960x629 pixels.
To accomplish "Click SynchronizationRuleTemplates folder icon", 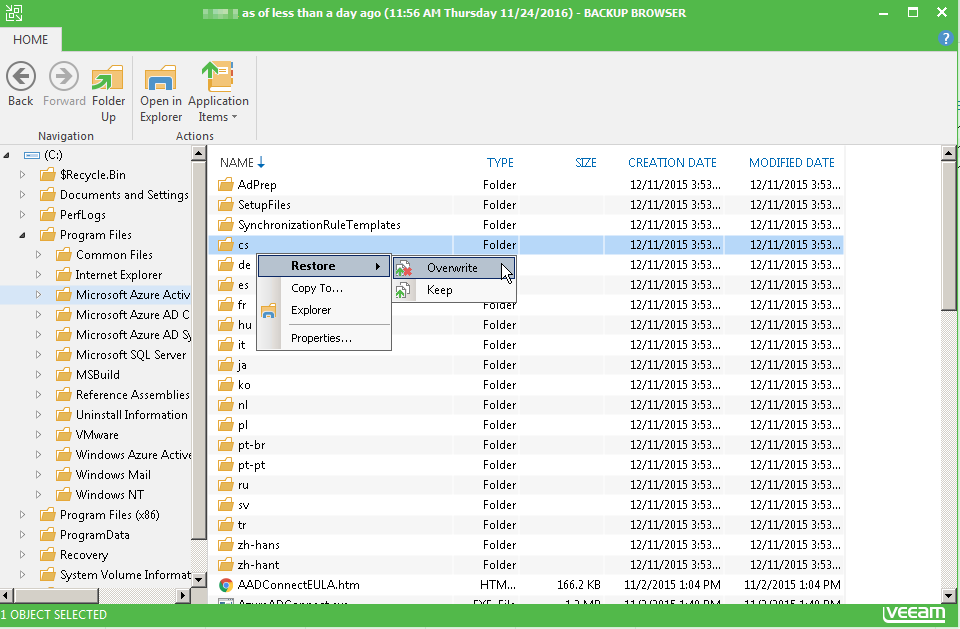I will 226,224.
